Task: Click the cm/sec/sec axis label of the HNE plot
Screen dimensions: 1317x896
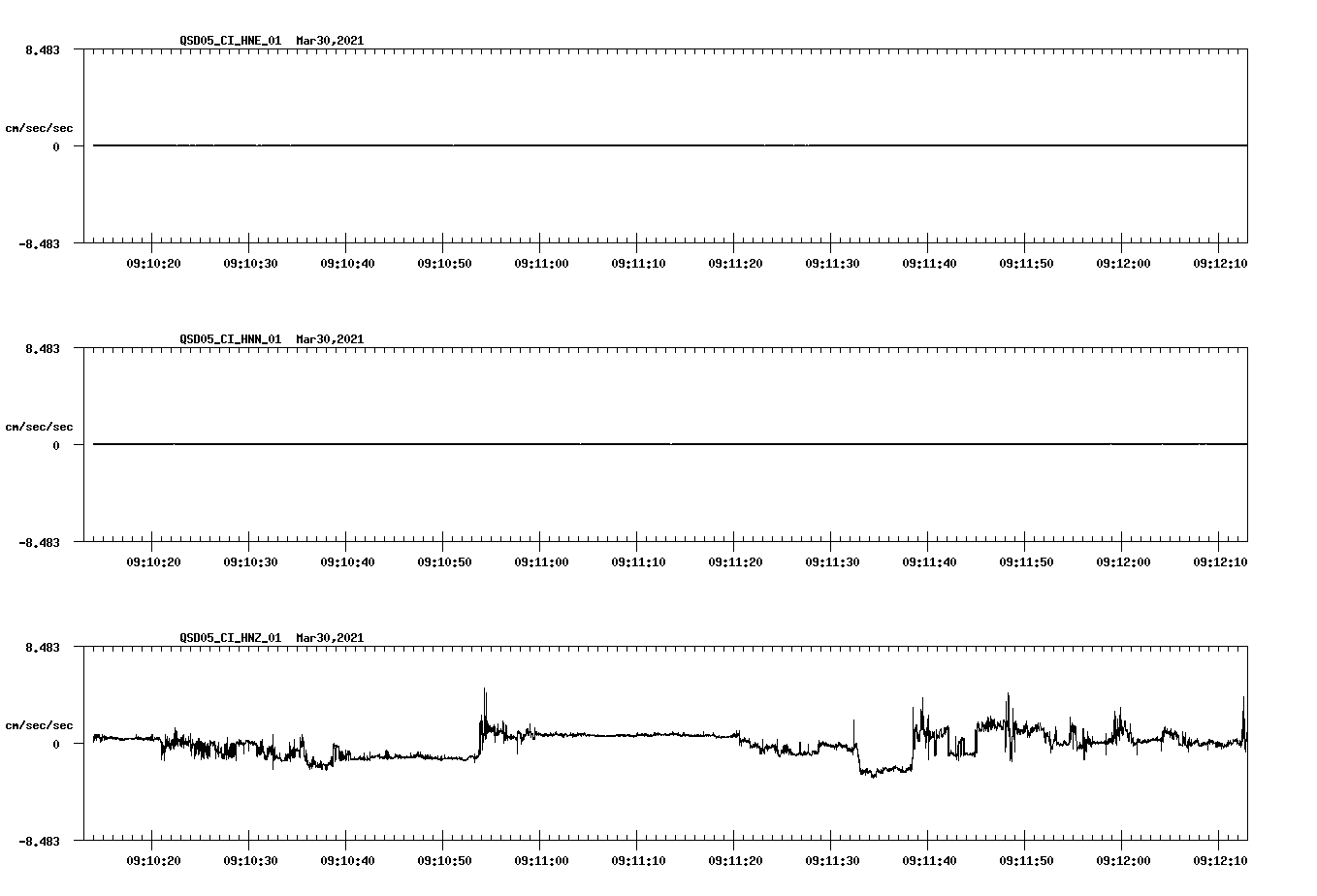Action: (40, 127)
